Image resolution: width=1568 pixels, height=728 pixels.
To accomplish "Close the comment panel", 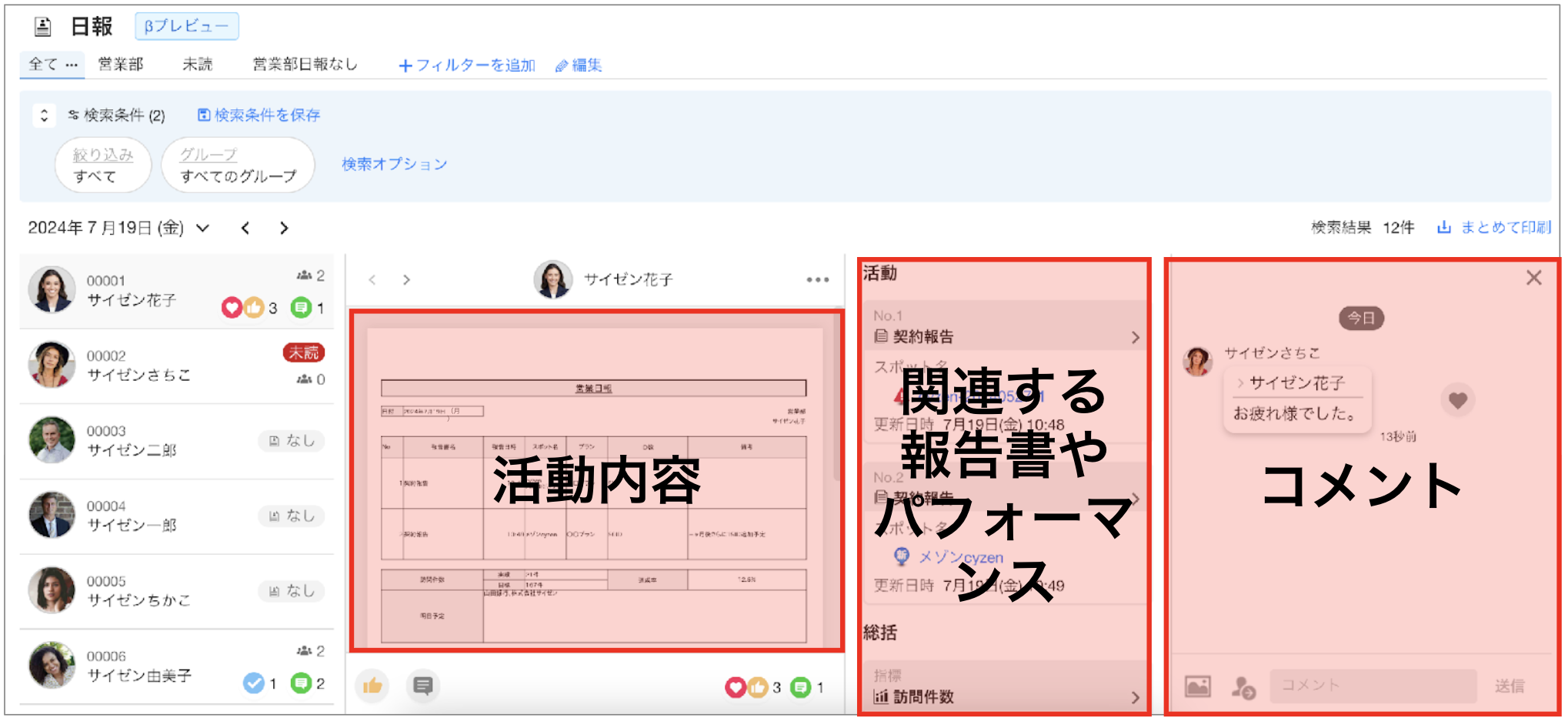I will tap(1533, 278).
